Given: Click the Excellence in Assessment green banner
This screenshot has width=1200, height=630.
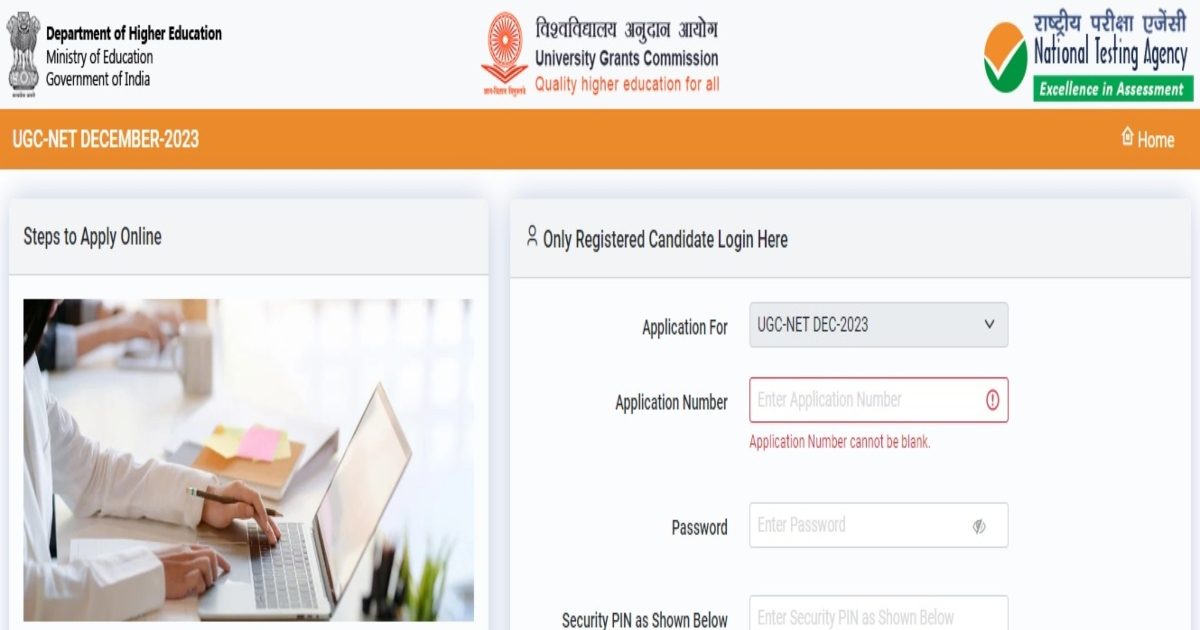Looking at the screenshot, I should click(1113, 89).
